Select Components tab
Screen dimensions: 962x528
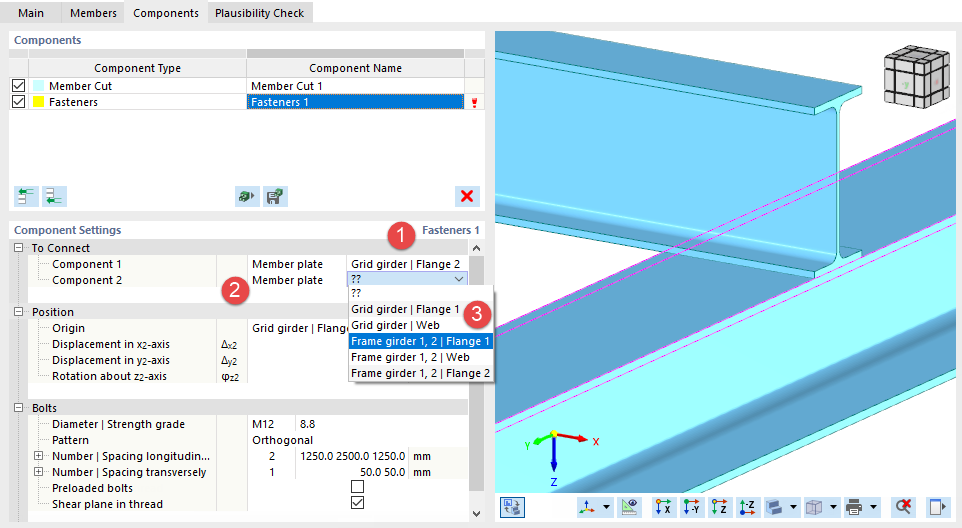[166, 13]
